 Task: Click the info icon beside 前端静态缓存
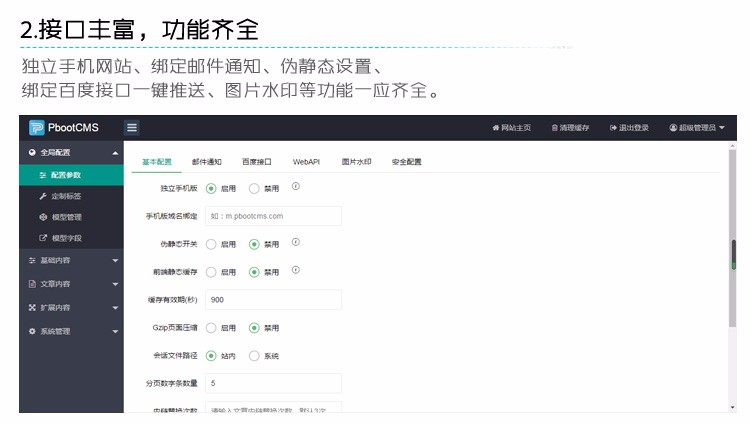click(x=296, y=270)
